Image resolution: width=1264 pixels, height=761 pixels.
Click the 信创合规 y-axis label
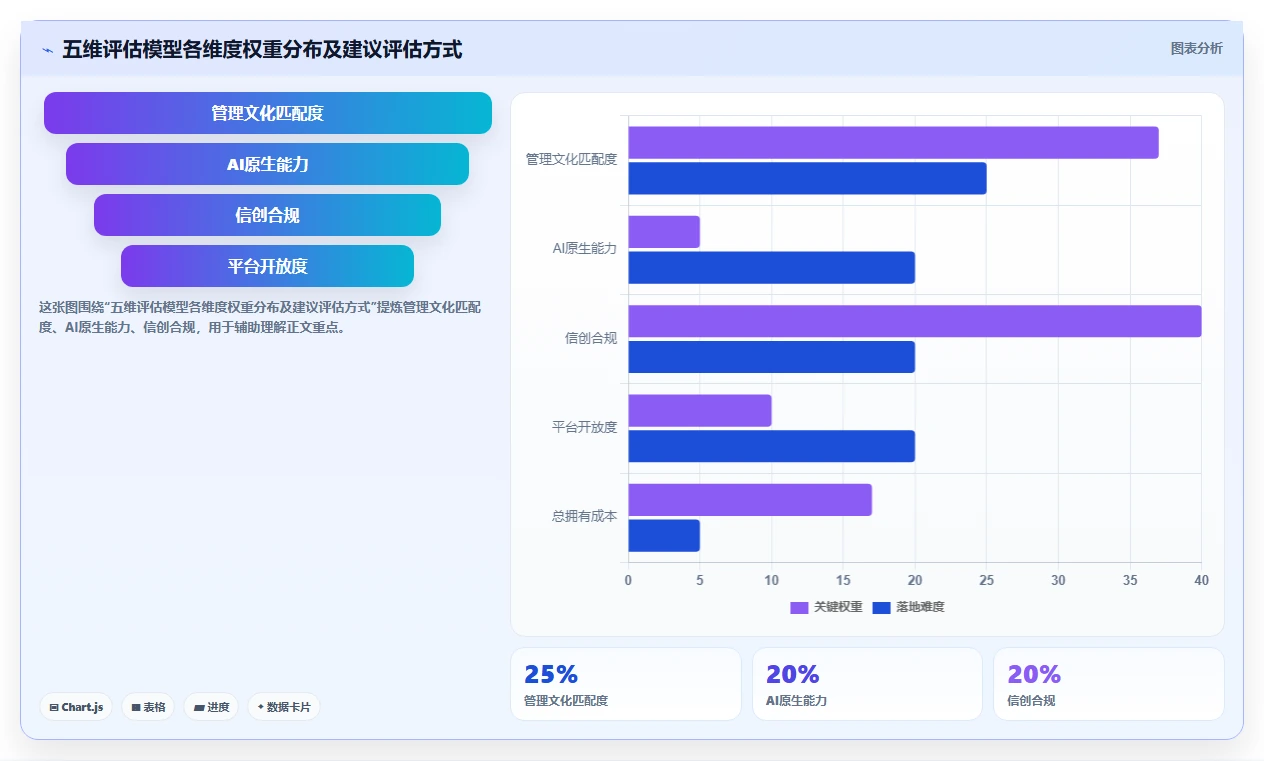tap(591, 338)
